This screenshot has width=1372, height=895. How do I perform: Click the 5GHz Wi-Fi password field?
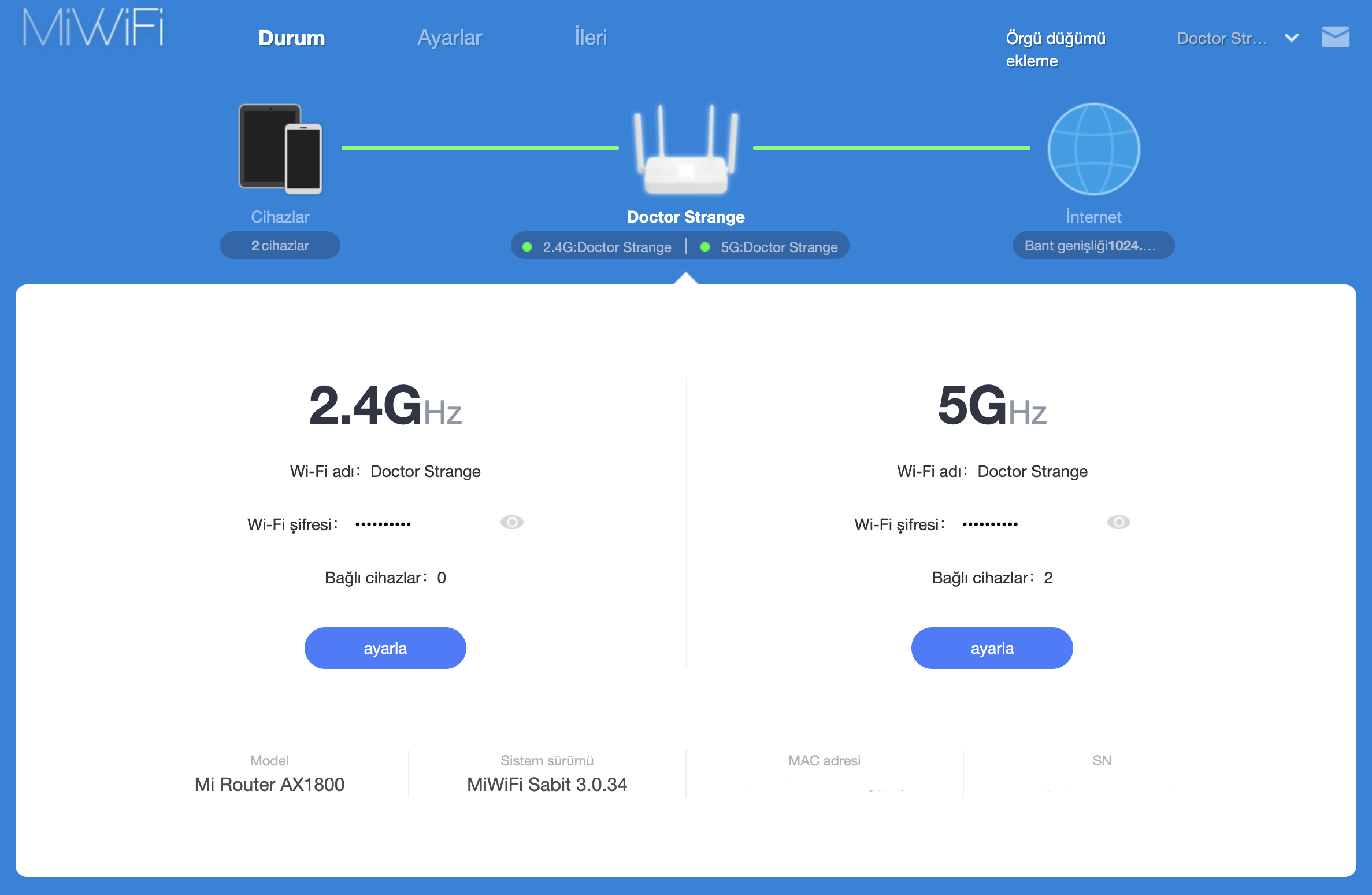990,524
